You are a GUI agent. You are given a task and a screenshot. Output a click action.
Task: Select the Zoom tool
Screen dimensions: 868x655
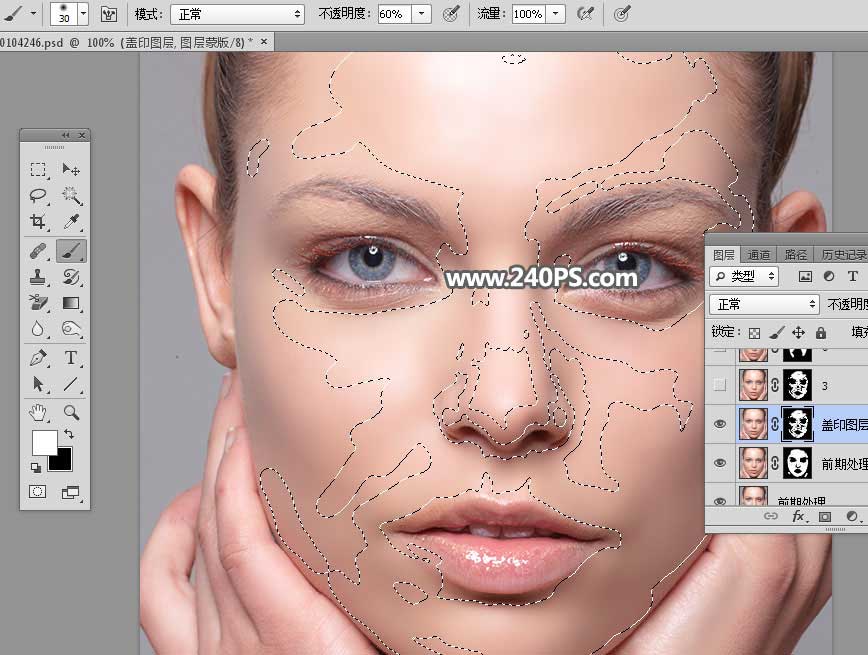point(69,412)
